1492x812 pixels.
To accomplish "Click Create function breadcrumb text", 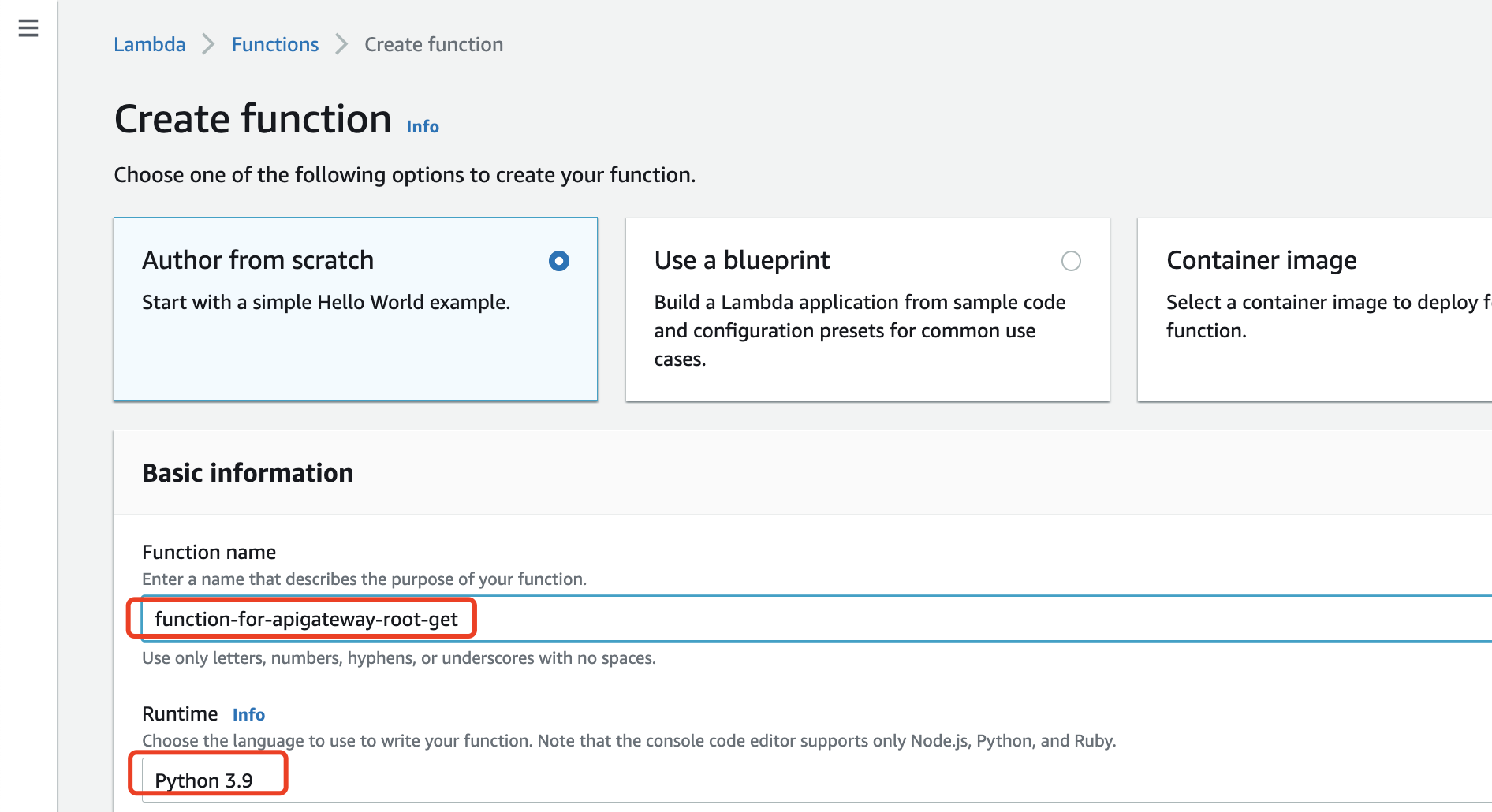I will 434,44.
